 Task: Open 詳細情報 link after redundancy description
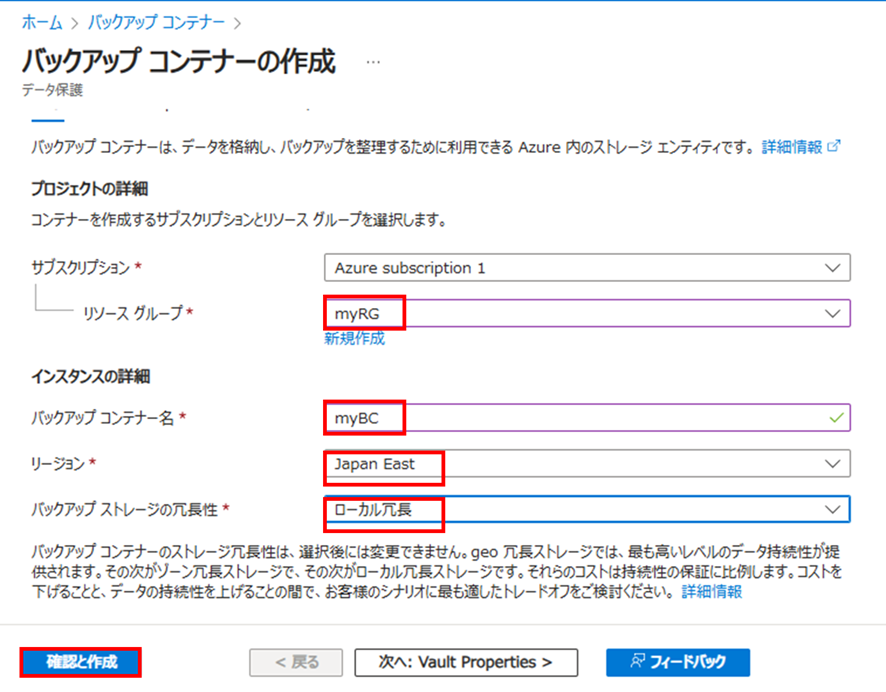pyautogui.click(x=711, y=592)
